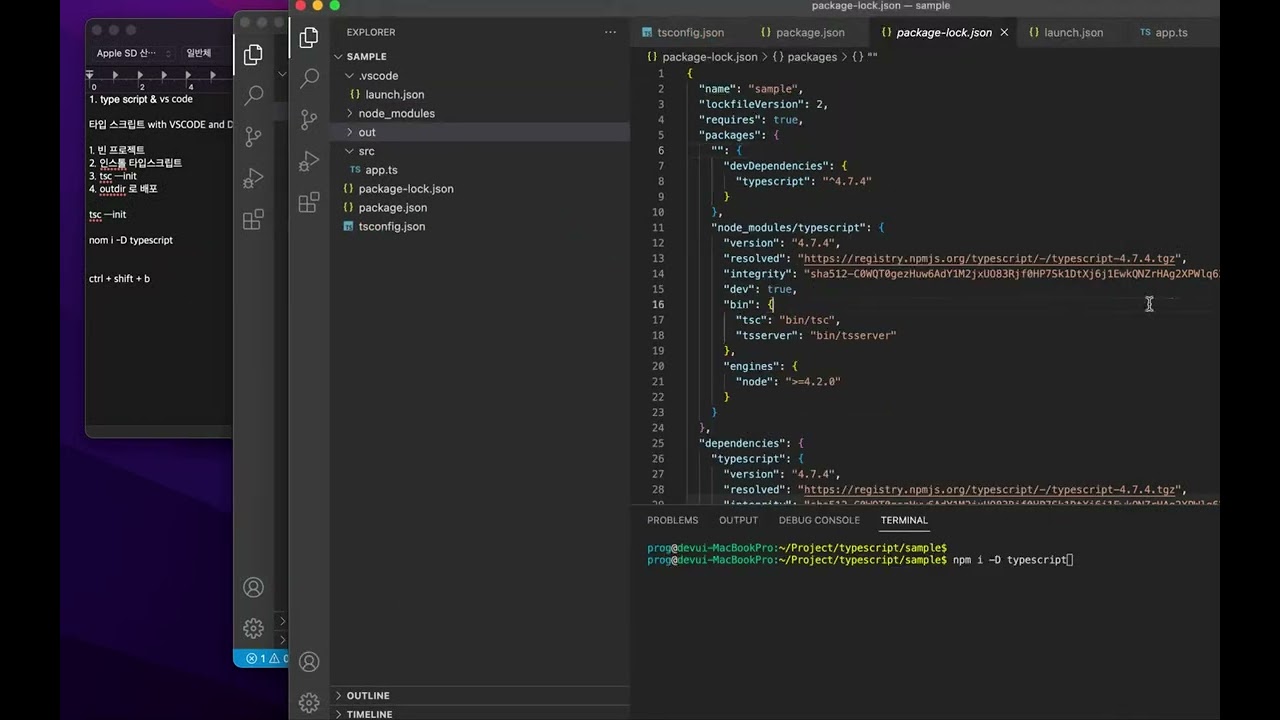Click the "tsserver" key on line 18
This screenshot has width=1280, height=720.
tap(768, 335)
